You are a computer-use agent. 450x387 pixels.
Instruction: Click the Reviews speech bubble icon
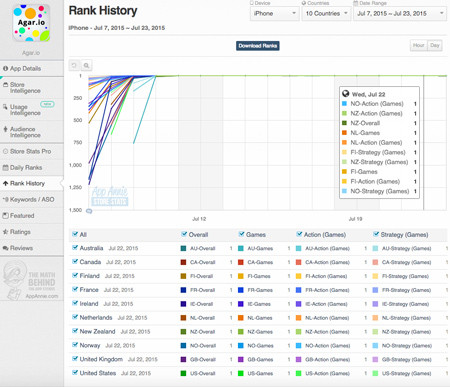pos(5,248)
